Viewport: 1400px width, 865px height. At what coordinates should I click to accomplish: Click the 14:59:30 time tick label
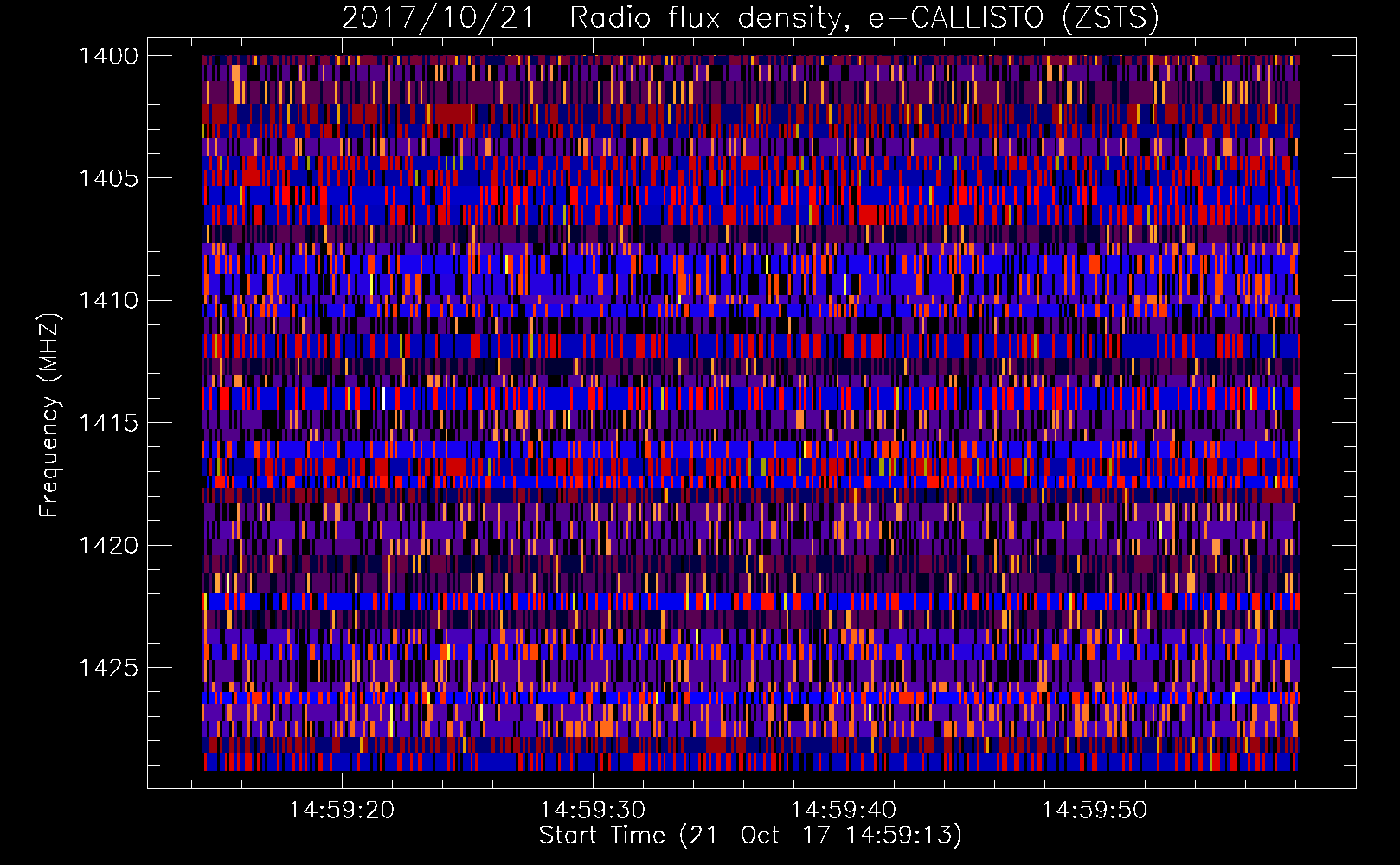pos(593,811)
